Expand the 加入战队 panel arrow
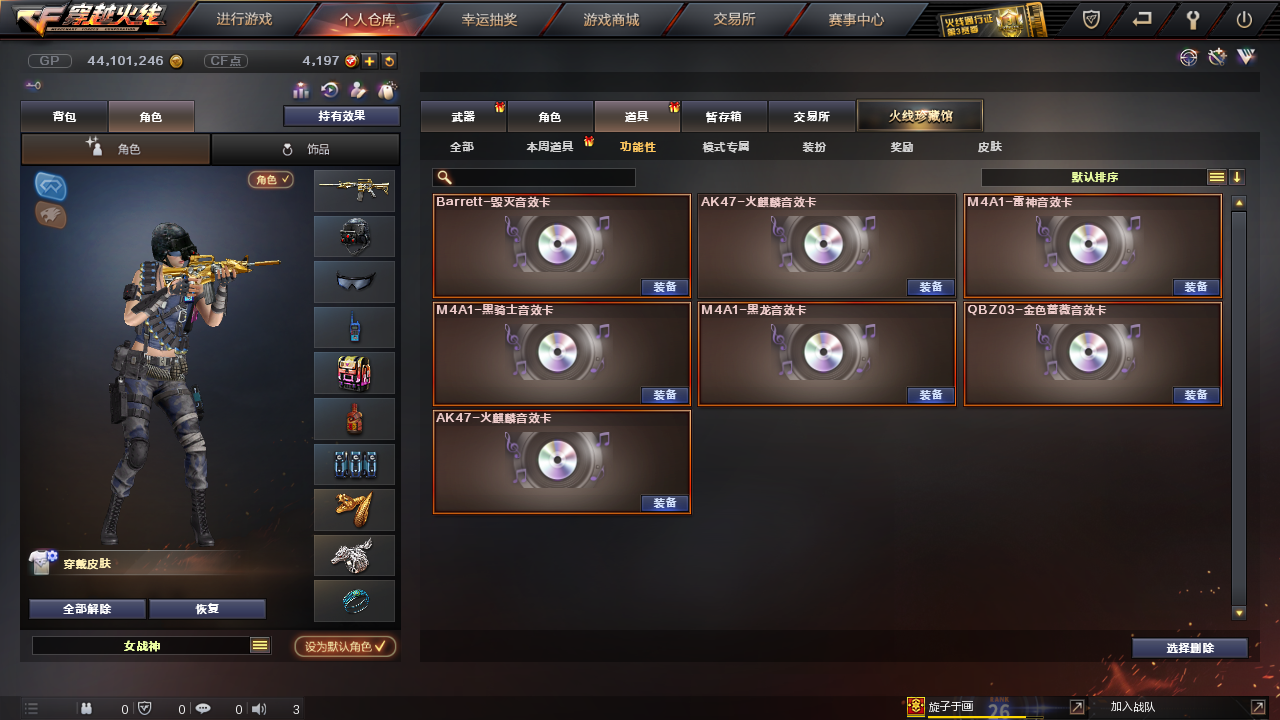The height and width of the screenshot is (720, 1280). pos(1257,707)
